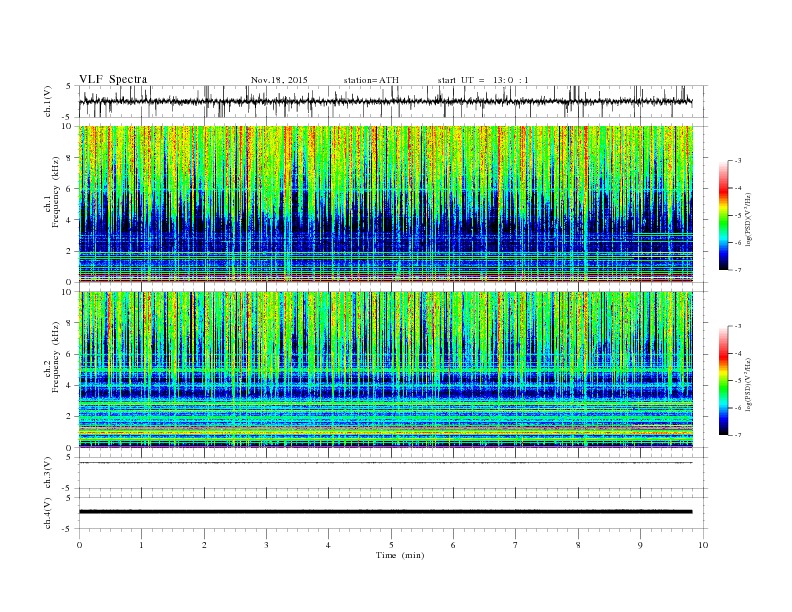
Task: Click the 'start UT = 13:0 :1' label
Action: click(x=483, y=80)
